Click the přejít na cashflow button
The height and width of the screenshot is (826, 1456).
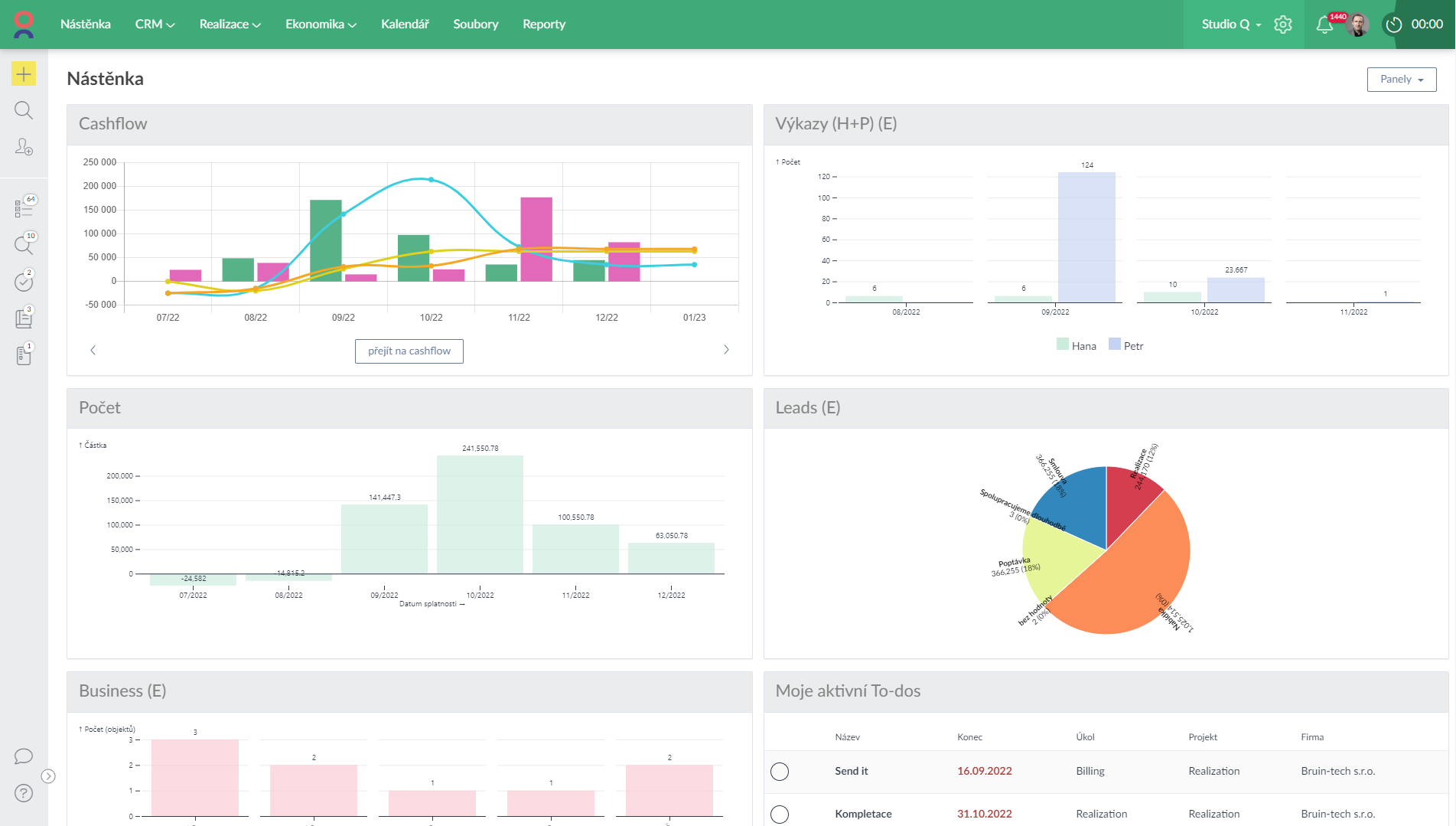(x=409, y=351)
